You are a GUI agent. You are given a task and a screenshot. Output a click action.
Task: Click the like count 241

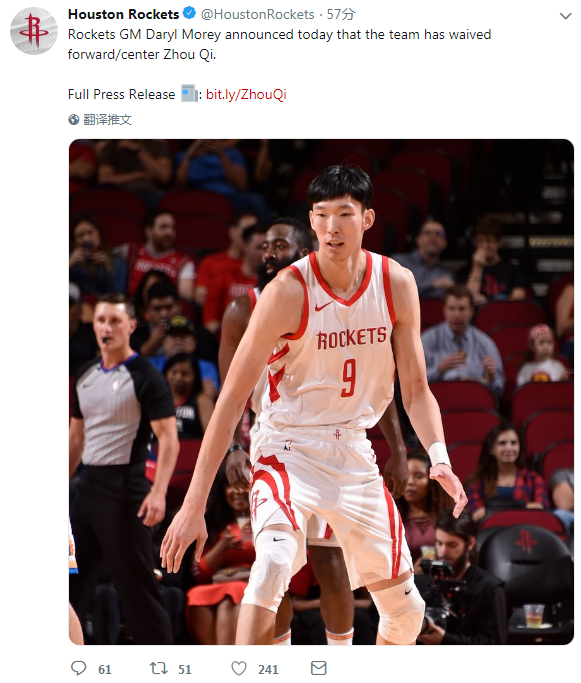(x=268, y=669)
